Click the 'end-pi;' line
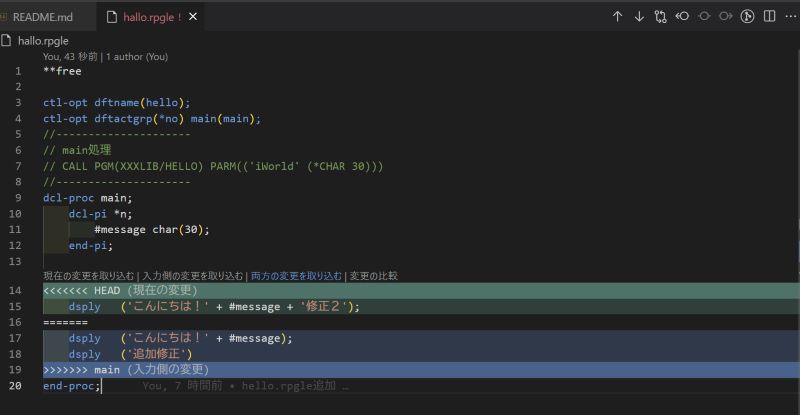Image resolution: width=800 pixels, height=415 pixels. (x=91, y=246)
